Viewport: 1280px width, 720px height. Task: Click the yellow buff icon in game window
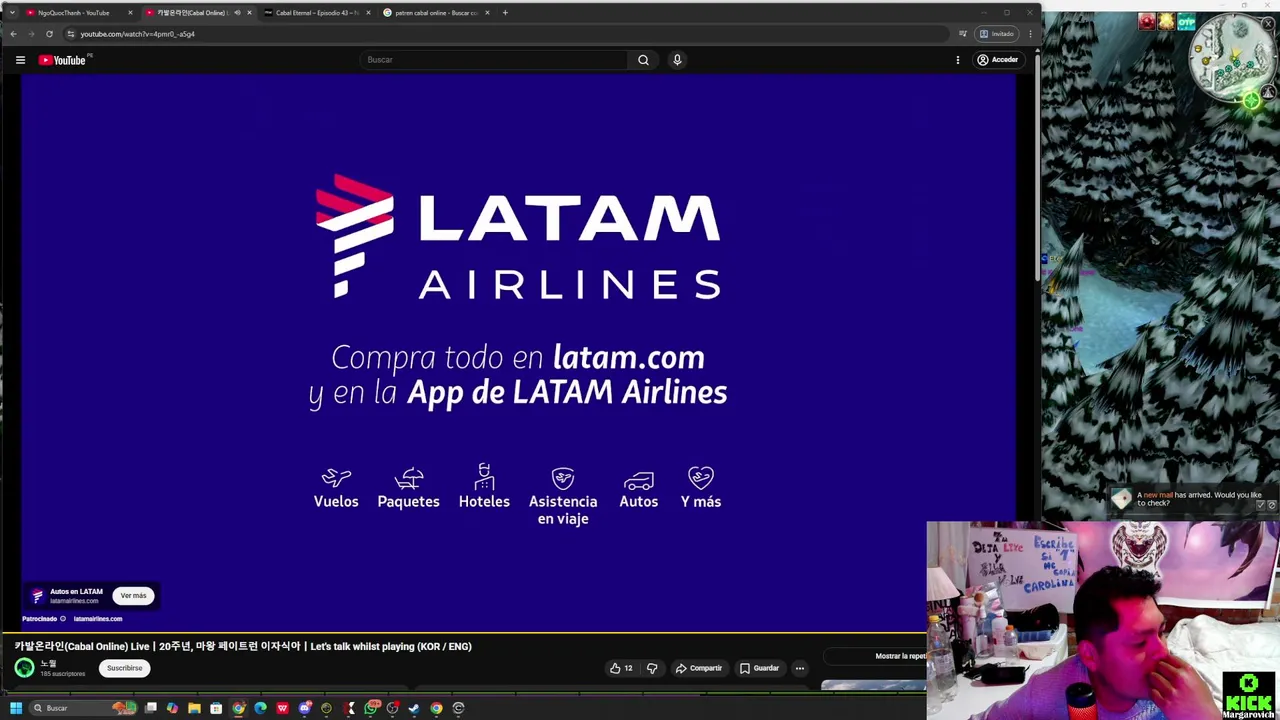[x=1167, y=21]
